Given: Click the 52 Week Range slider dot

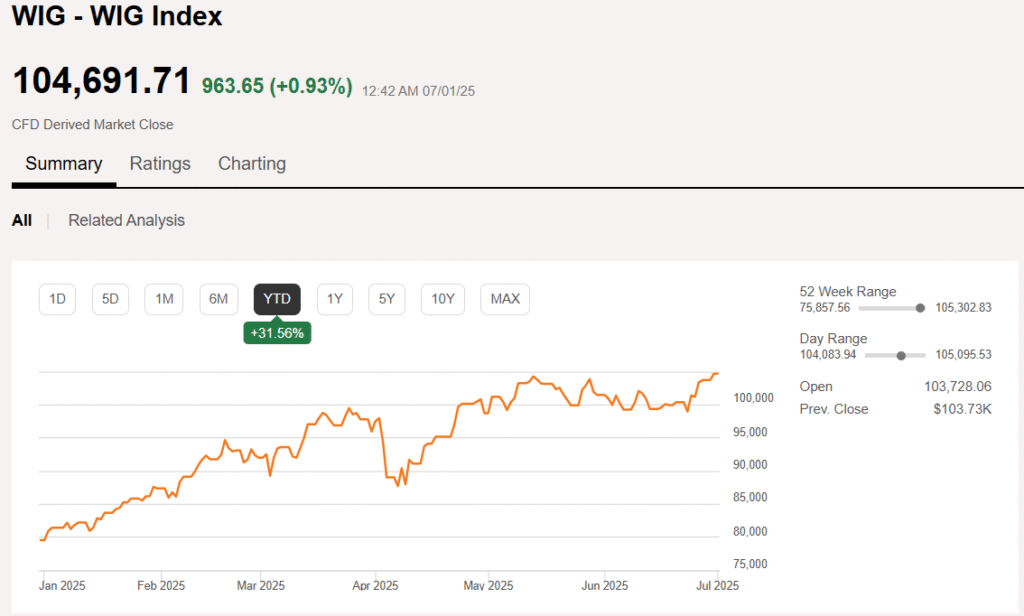Looking at the screenshot, I should pos(920,308).
